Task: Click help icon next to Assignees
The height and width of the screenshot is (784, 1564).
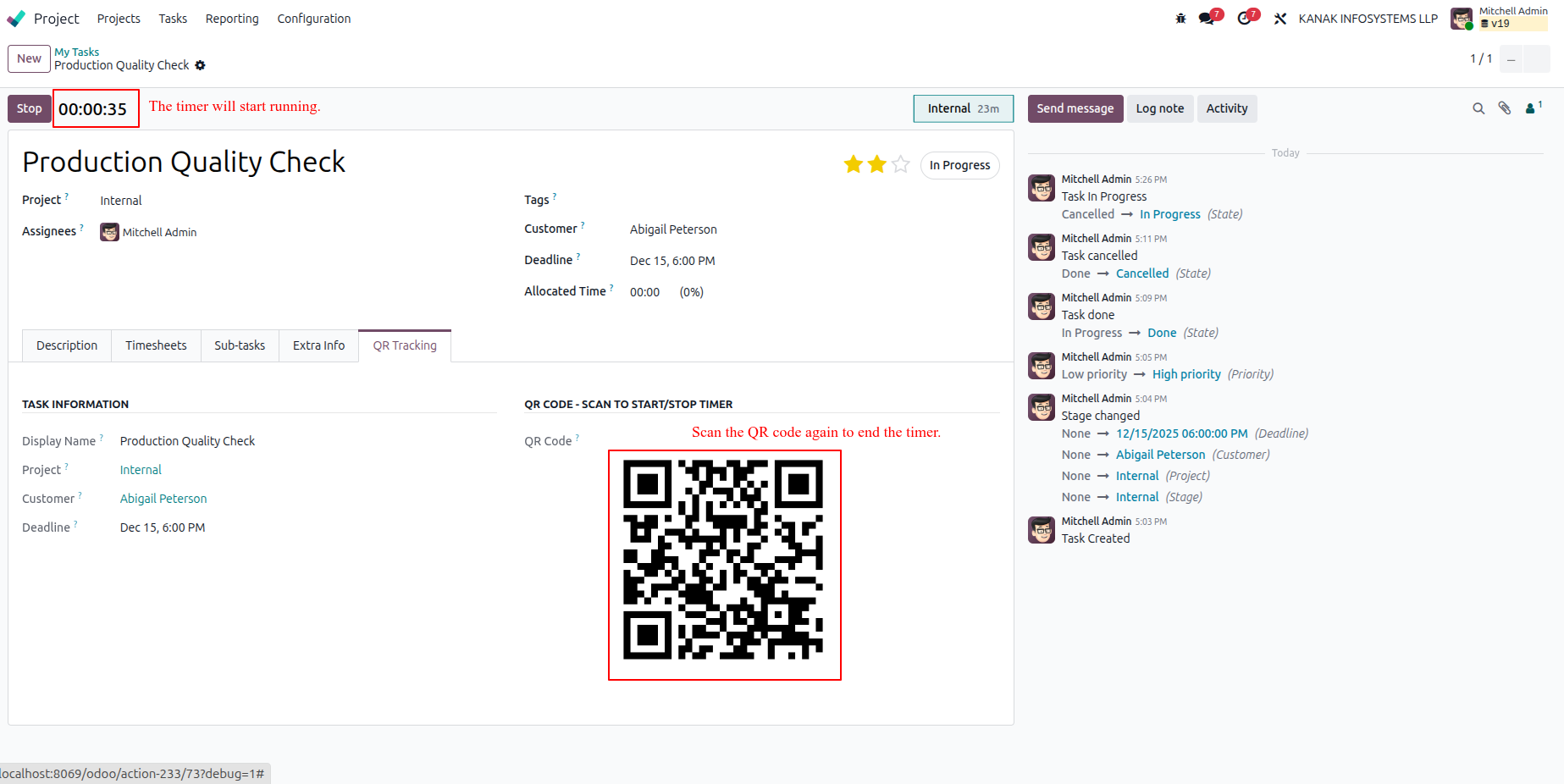Action: 81,228
